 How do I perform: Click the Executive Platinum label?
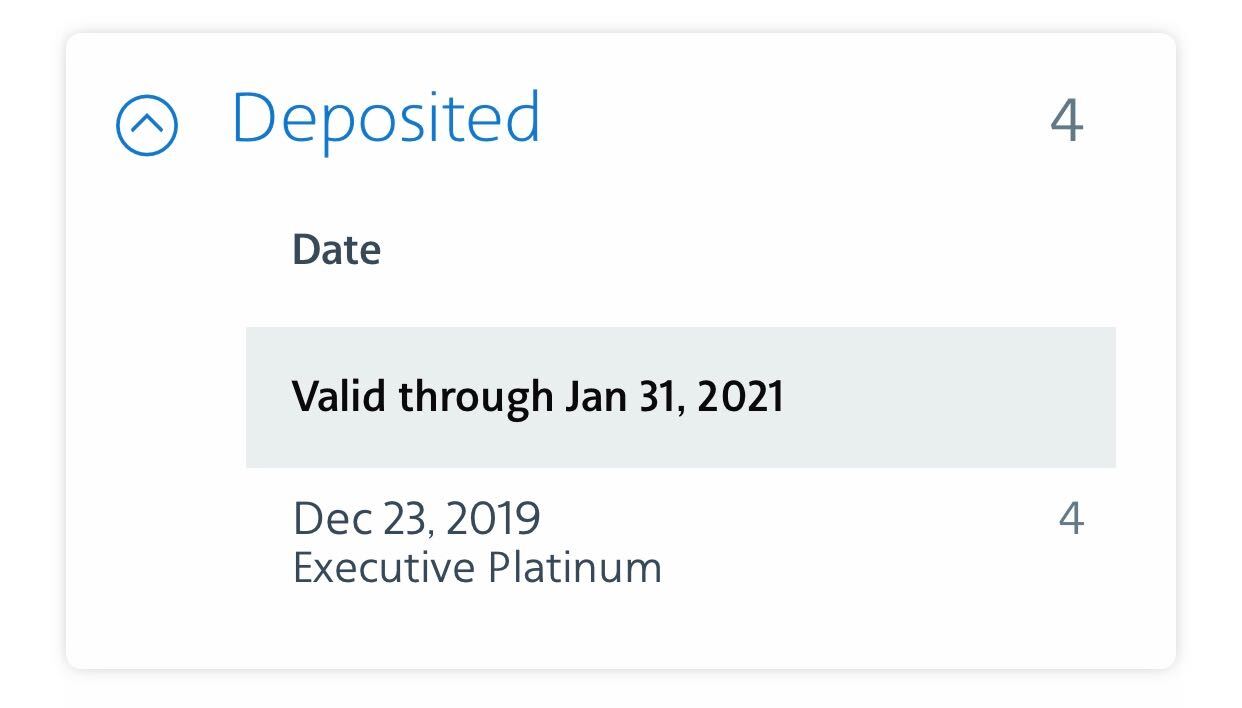point(477,568)
